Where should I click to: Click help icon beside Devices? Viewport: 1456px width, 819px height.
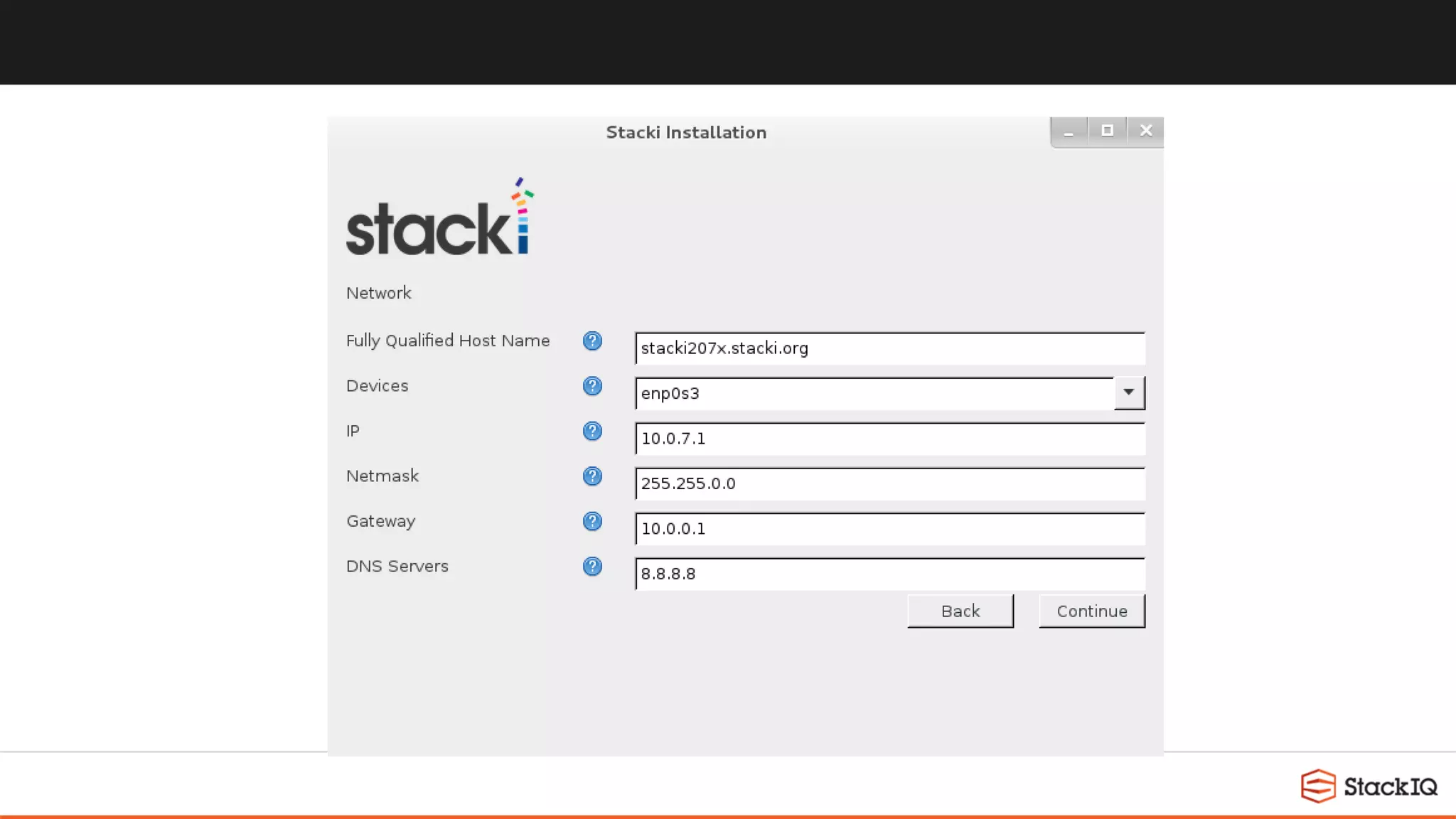pos(592,386)
